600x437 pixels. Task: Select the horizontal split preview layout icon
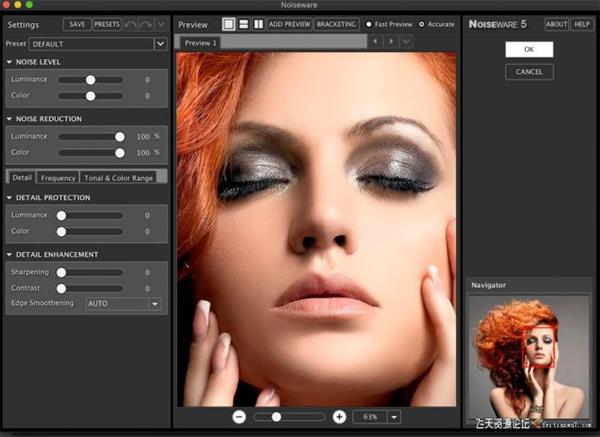(243, 23)
